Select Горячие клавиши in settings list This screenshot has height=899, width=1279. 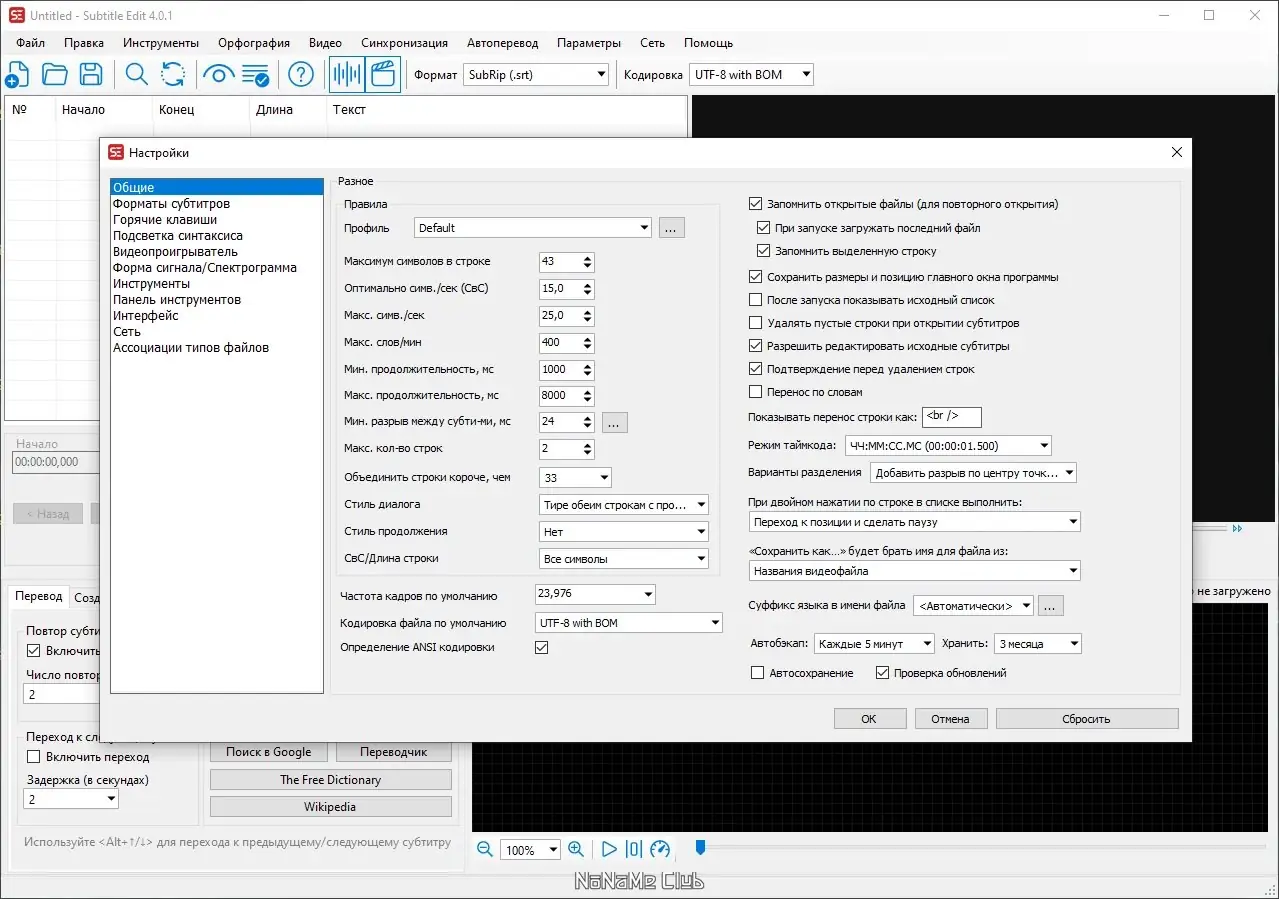point(165,220)
